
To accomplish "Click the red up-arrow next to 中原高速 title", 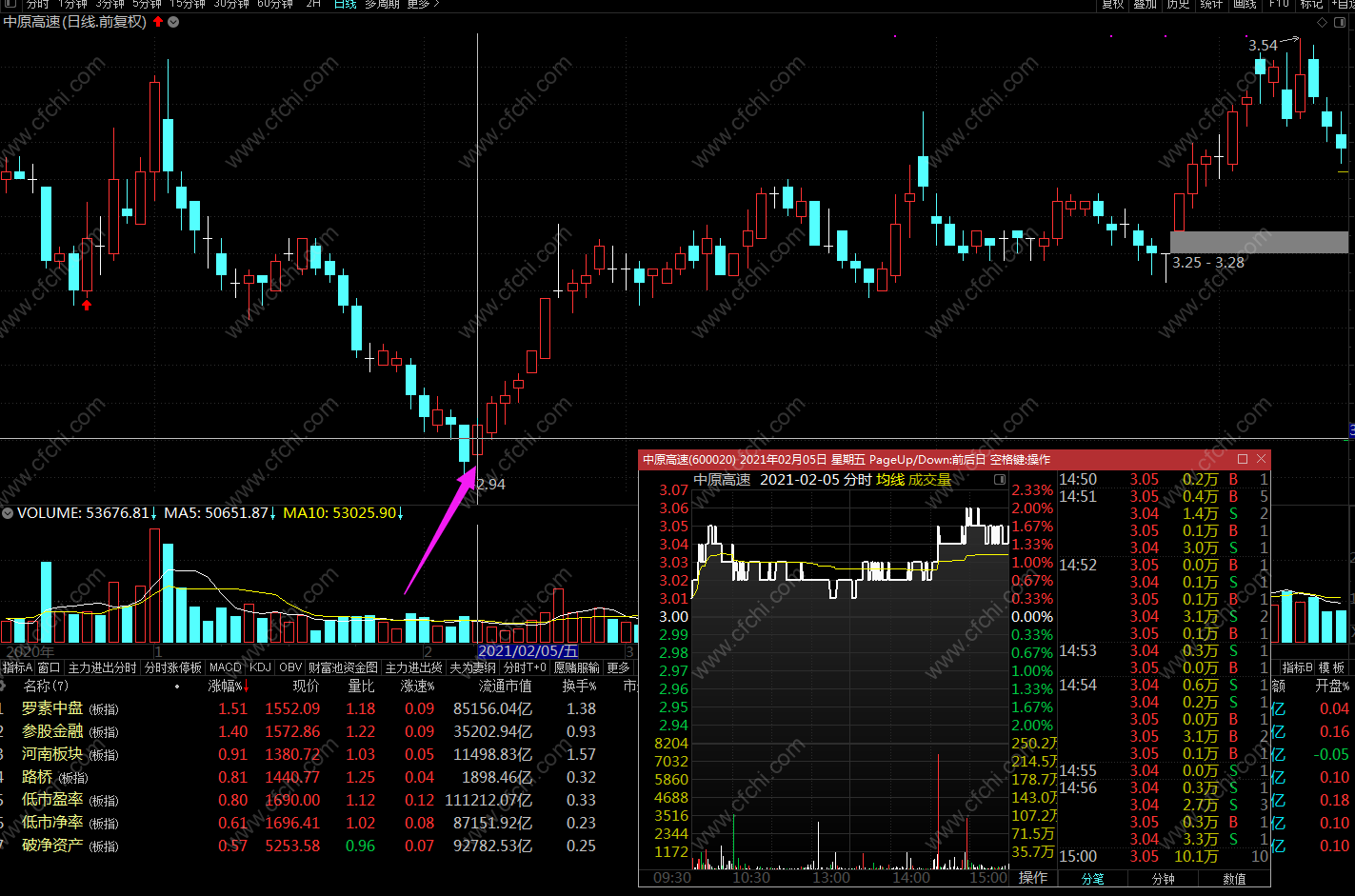I will pyautogui.click(x=158, y=21).
